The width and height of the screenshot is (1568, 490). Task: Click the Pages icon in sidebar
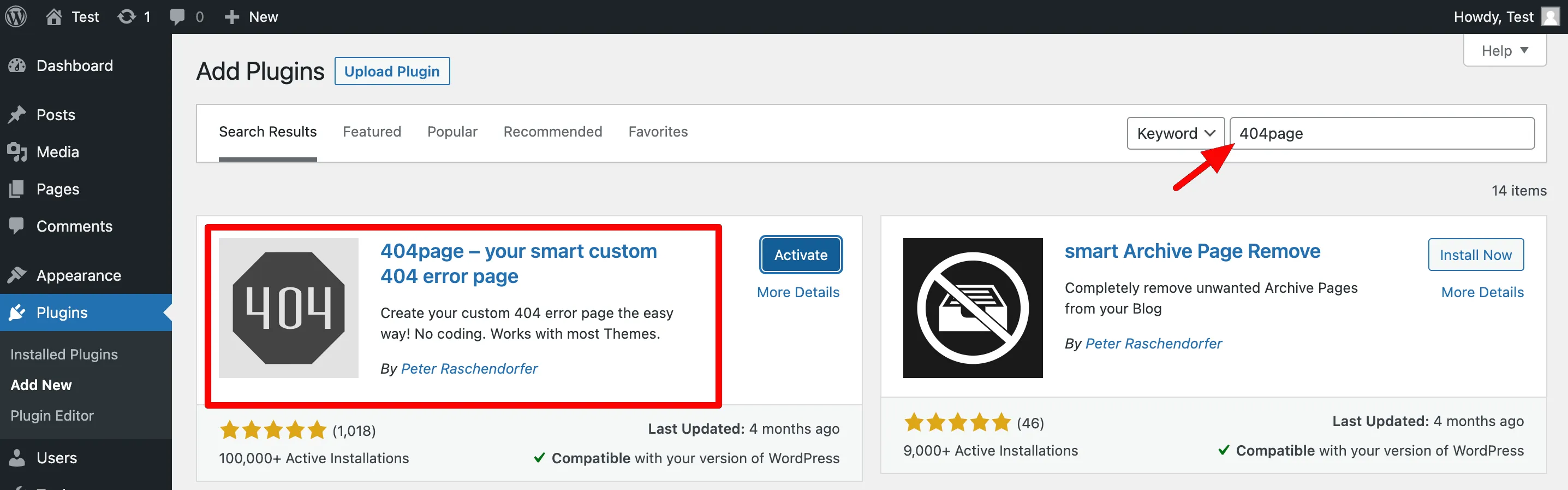click(x=17, y=189)
